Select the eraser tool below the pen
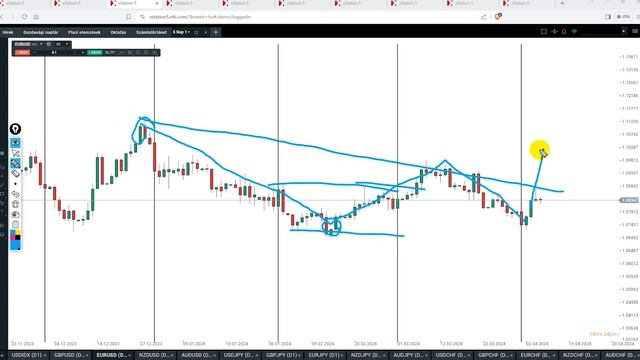 [16, 173]
